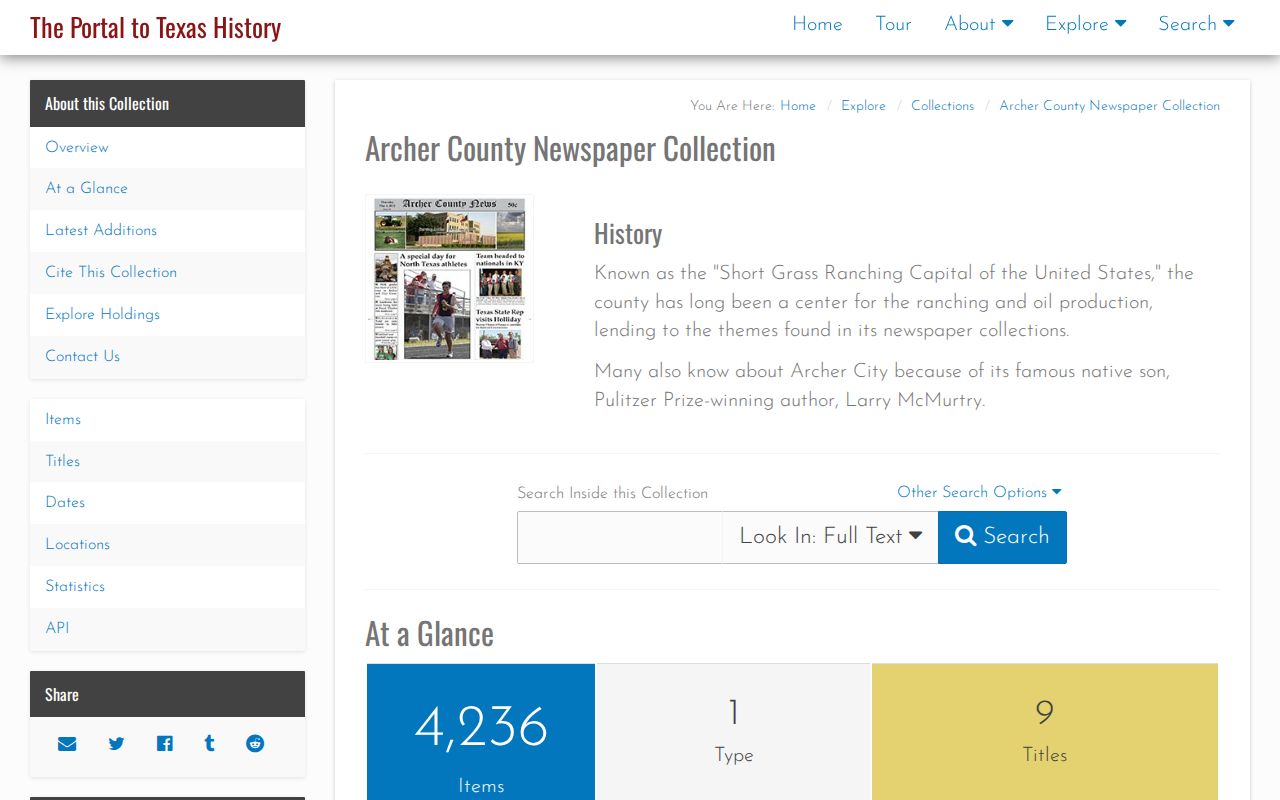Open the 1 Type tile
Viewport: 1280px width, 800px height.
734,732
